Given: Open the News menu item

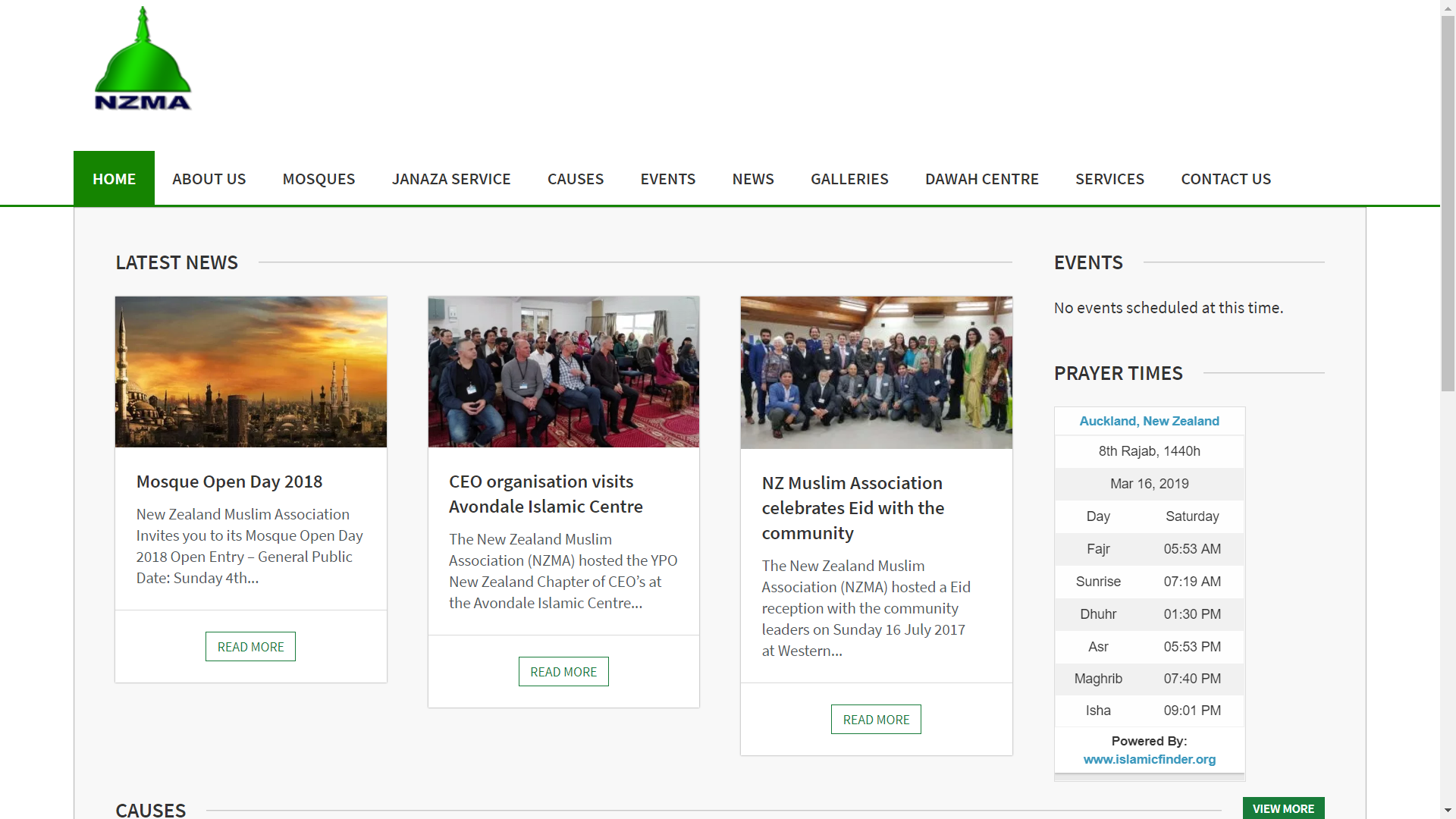Looking at the screenshot, I should point(753,179).
